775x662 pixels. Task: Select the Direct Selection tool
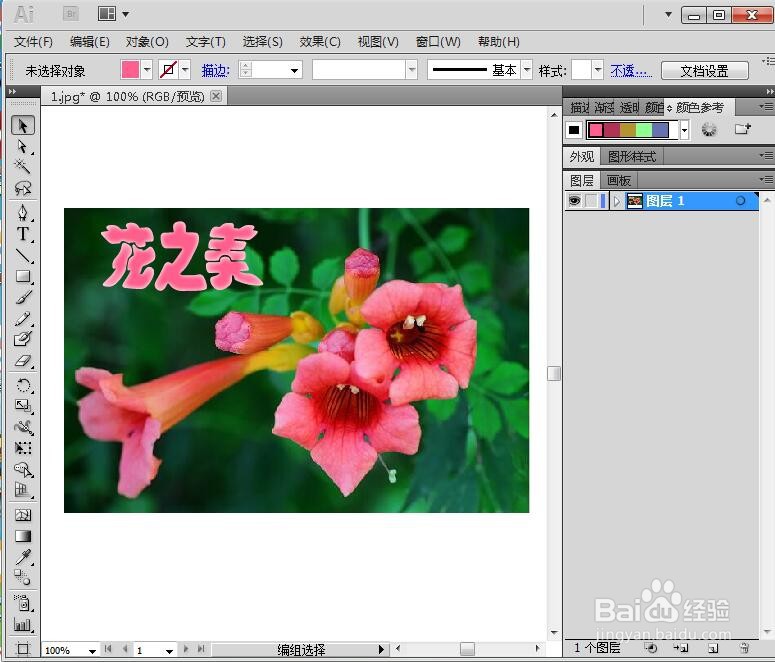click(x=23, y=146)
